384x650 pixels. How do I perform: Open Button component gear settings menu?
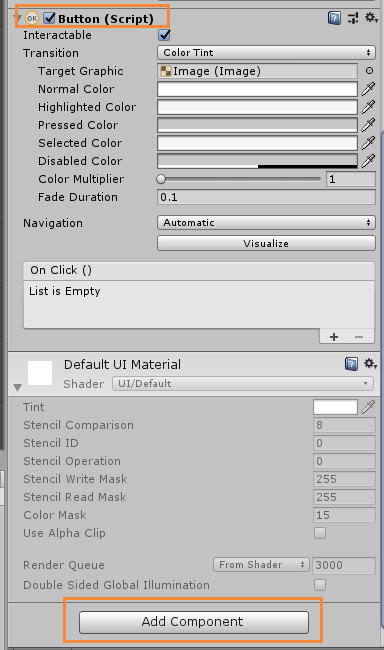click(x=371, y=17)
